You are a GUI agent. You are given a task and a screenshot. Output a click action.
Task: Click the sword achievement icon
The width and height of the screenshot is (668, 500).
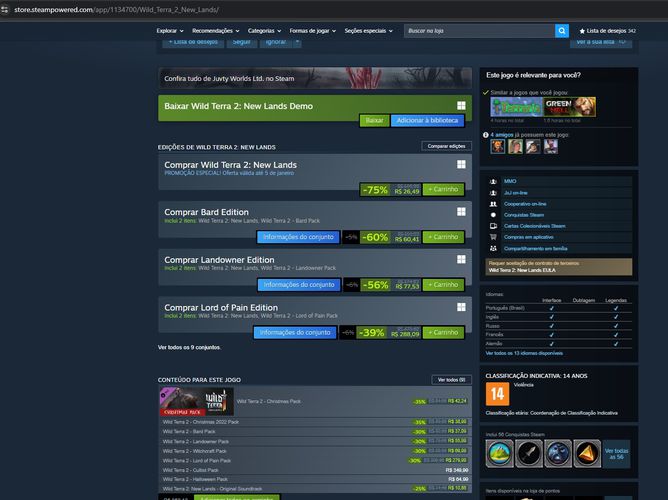click(x=529, y=454)
